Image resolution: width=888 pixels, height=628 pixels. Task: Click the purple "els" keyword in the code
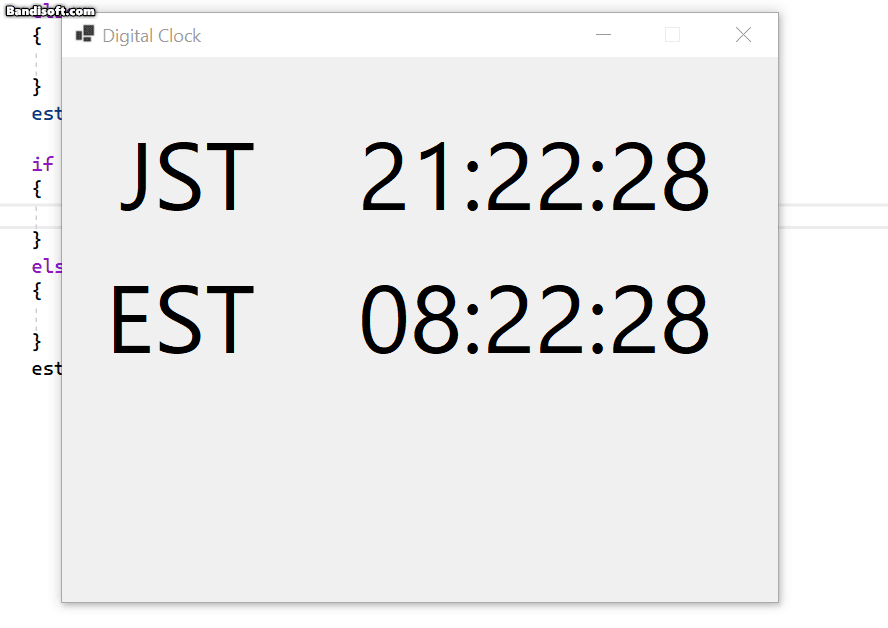tap(46, 267)
